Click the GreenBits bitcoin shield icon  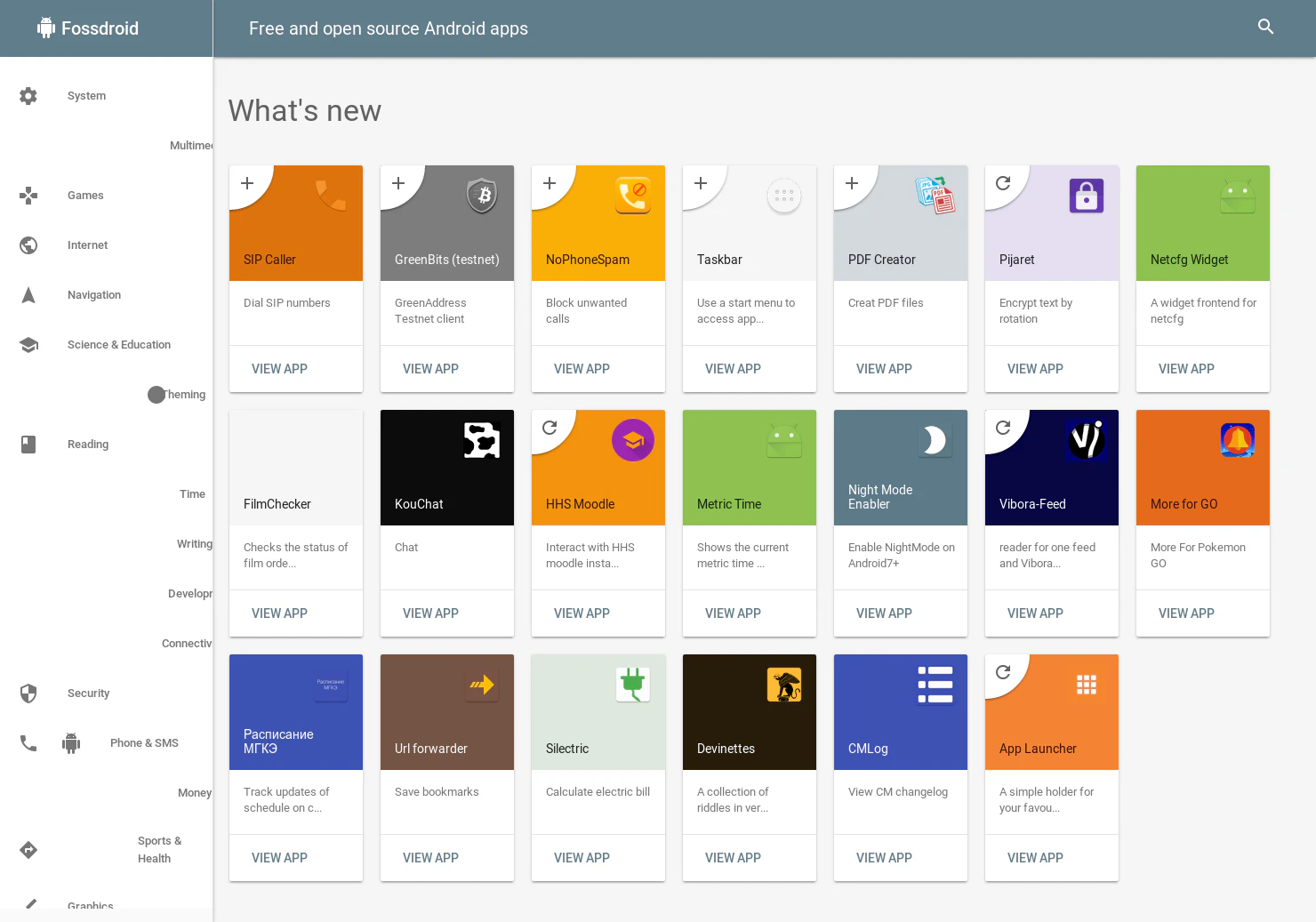click(x=482, y=196)
